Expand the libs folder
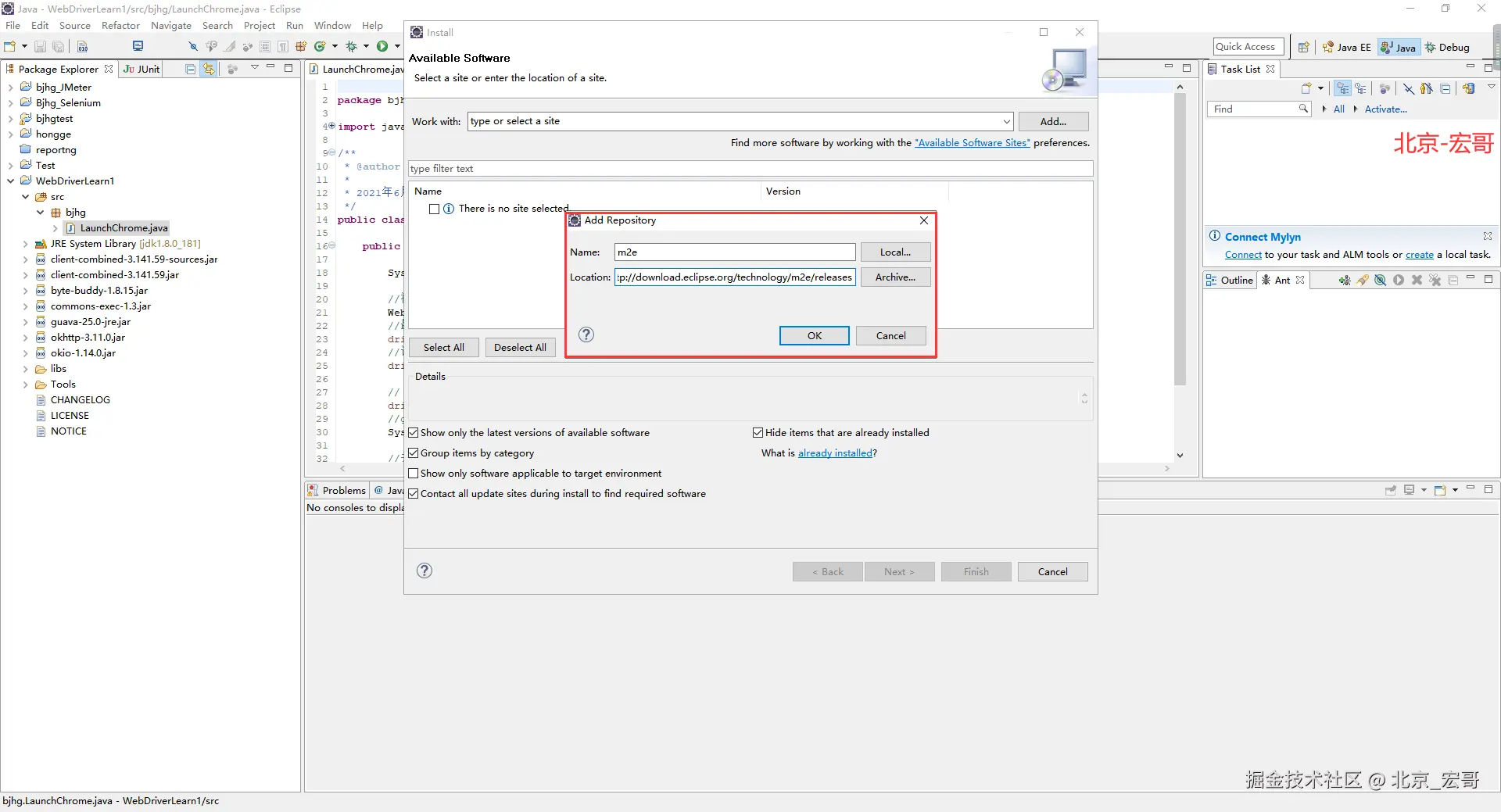This screenshot has width=1501, height=812. (x=25, y=369)
